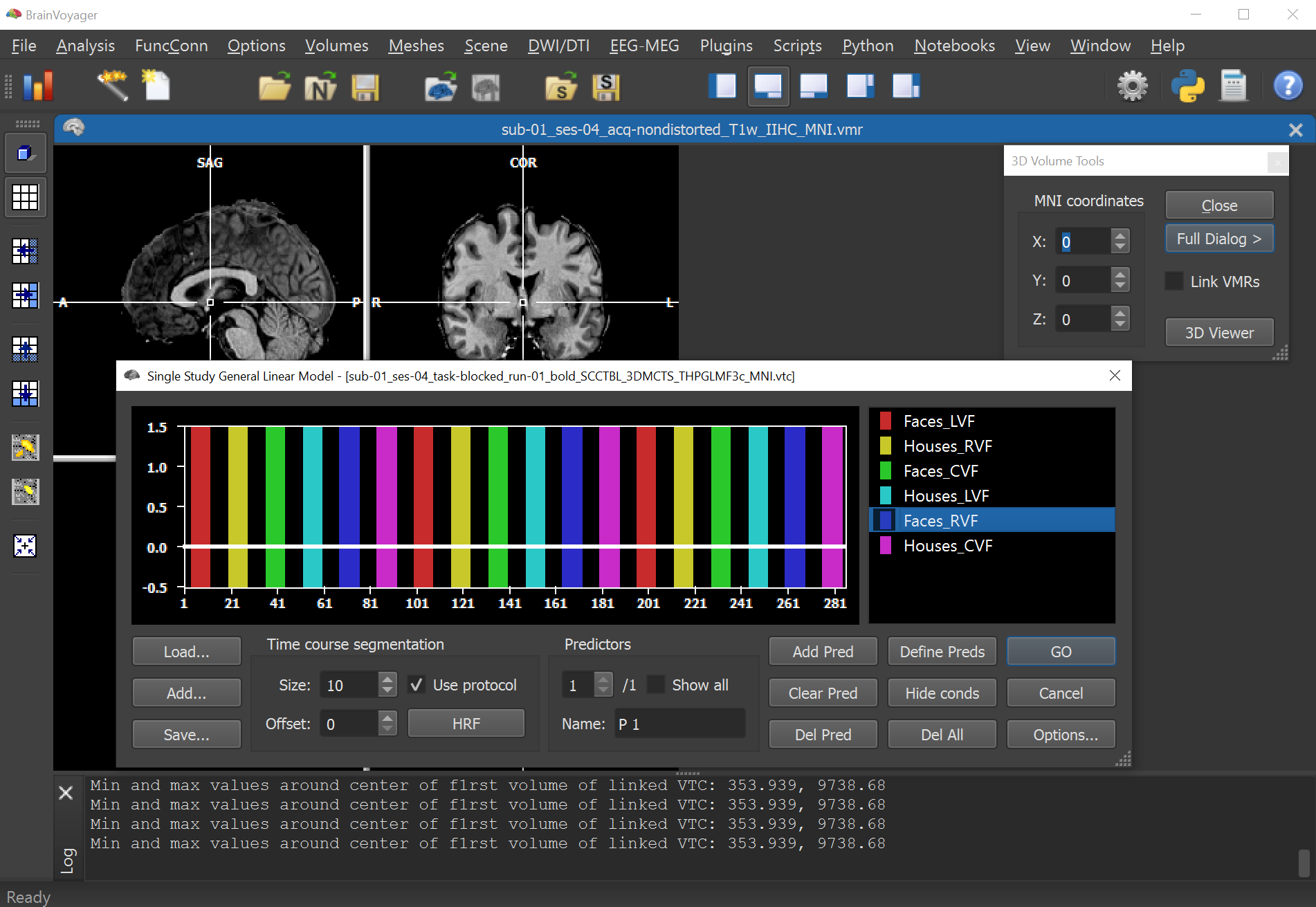Screen dimensions: 1316x907
Task: Open the Full Dialog > button
Action: pyautogui.click(x=1219, y=239)
